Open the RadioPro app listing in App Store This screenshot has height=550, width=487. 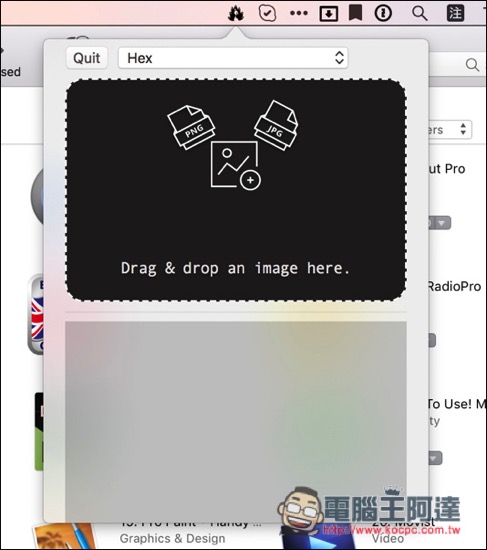coord(454,287)
